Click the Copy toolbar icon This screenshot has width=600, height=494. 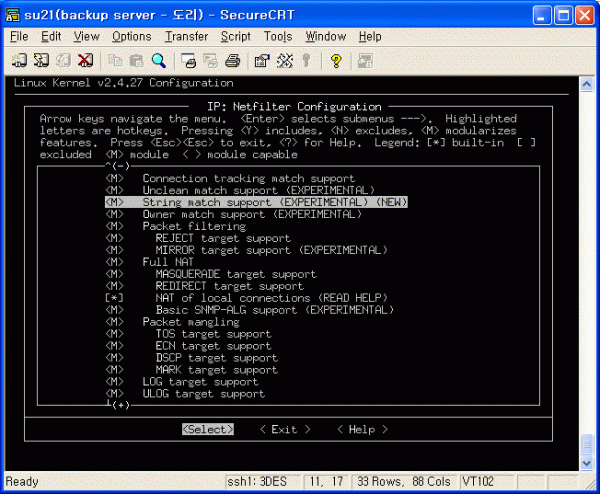tap(115, 60)
